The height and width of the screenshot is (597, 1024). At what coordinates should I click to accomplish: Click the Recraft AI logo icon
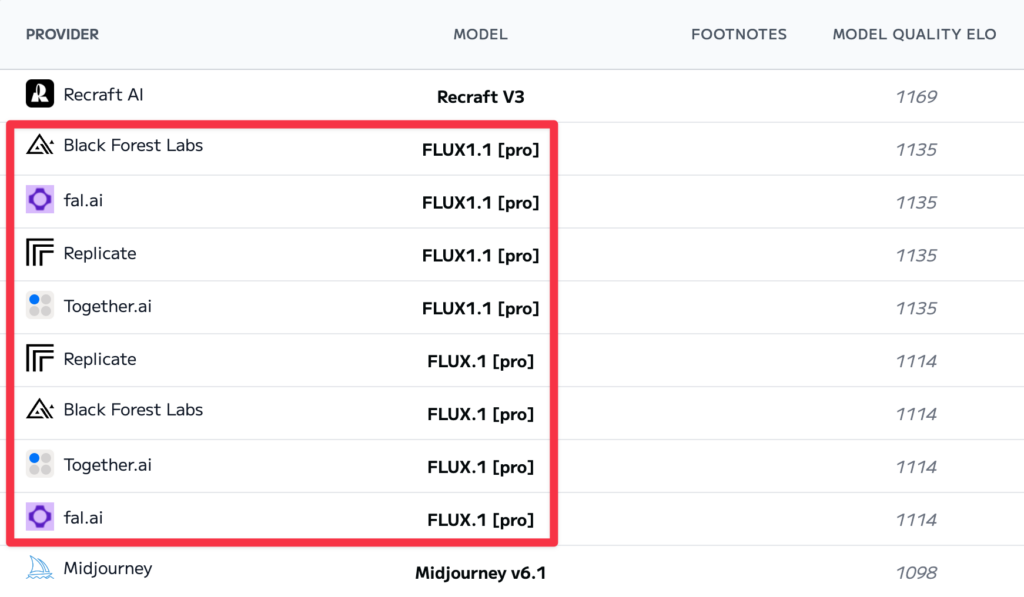tap(40, 94)
